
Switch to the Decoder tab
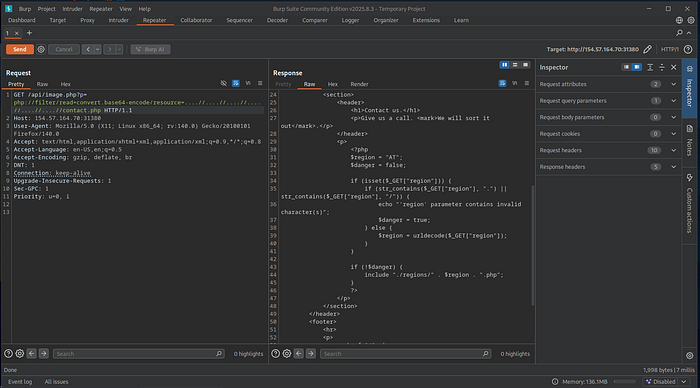pos(277,20)
